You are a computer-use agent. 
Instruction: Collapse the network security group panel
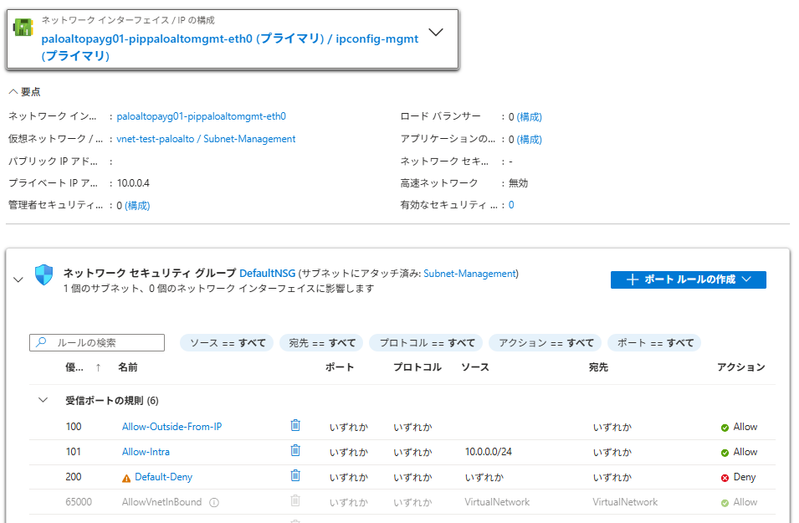point(18,279)
